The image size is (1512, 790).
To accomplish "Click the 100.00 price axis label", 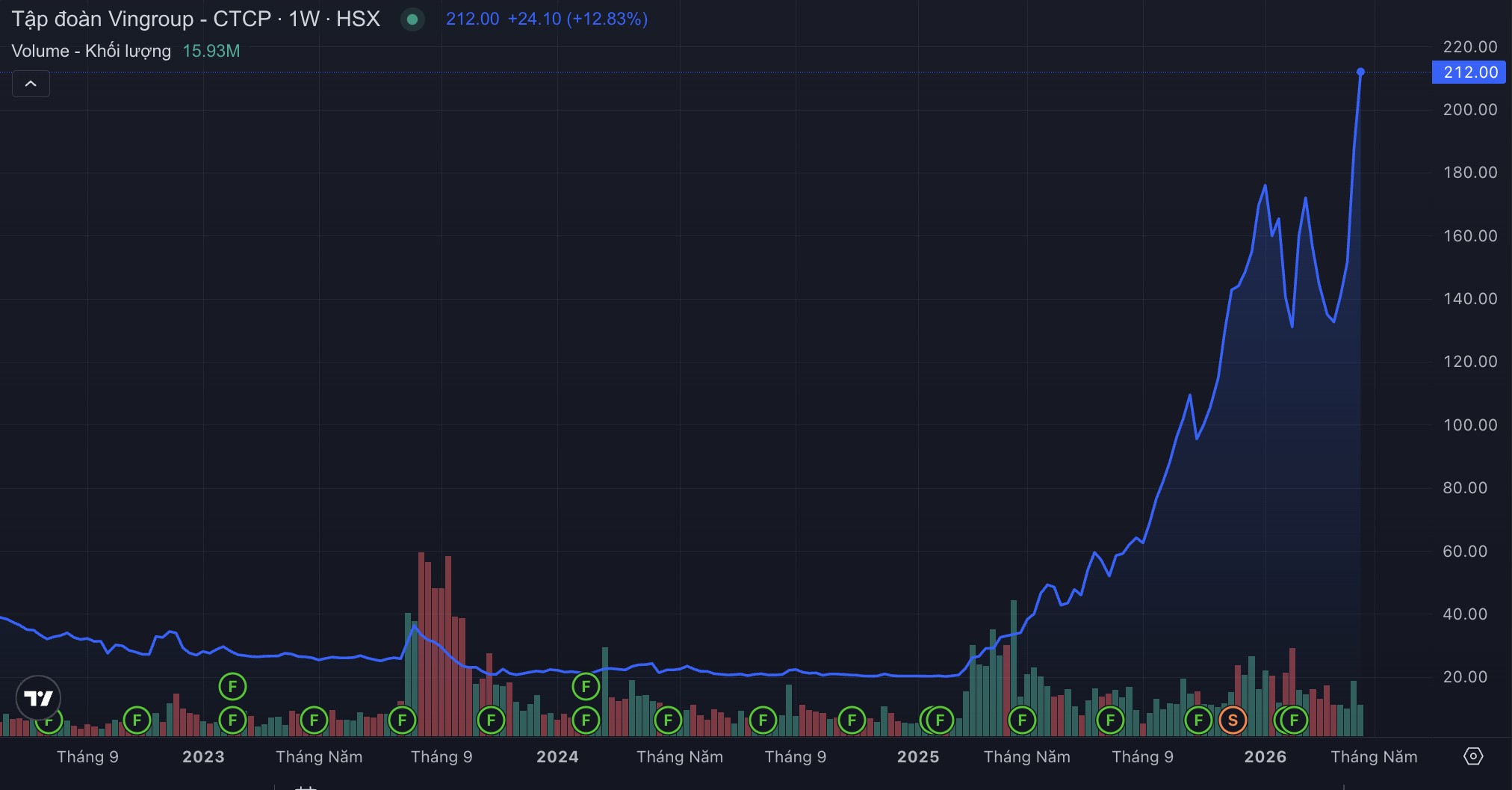I will pos(1470,425).
